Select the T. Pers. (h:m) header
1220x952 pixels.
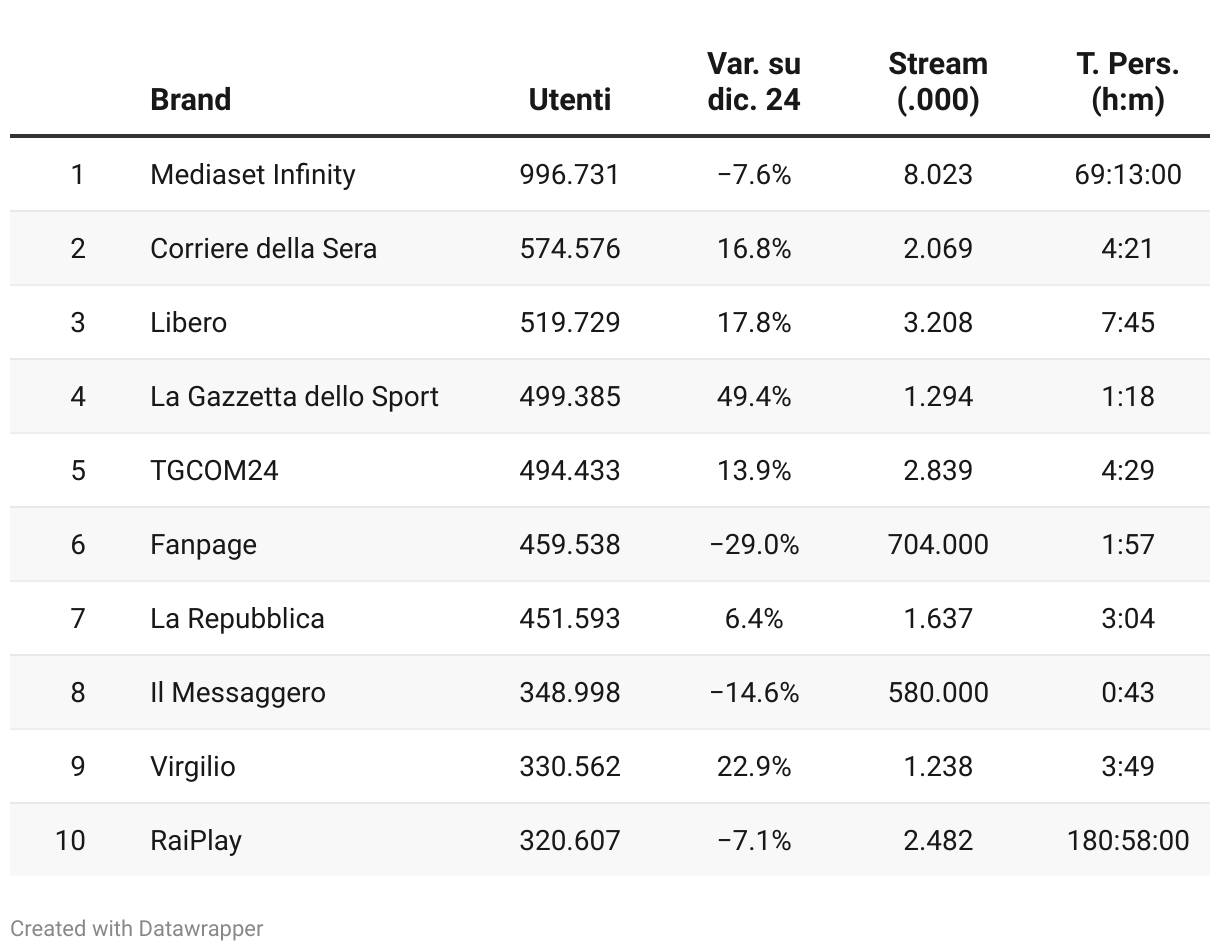click(x=1128, y=81)
